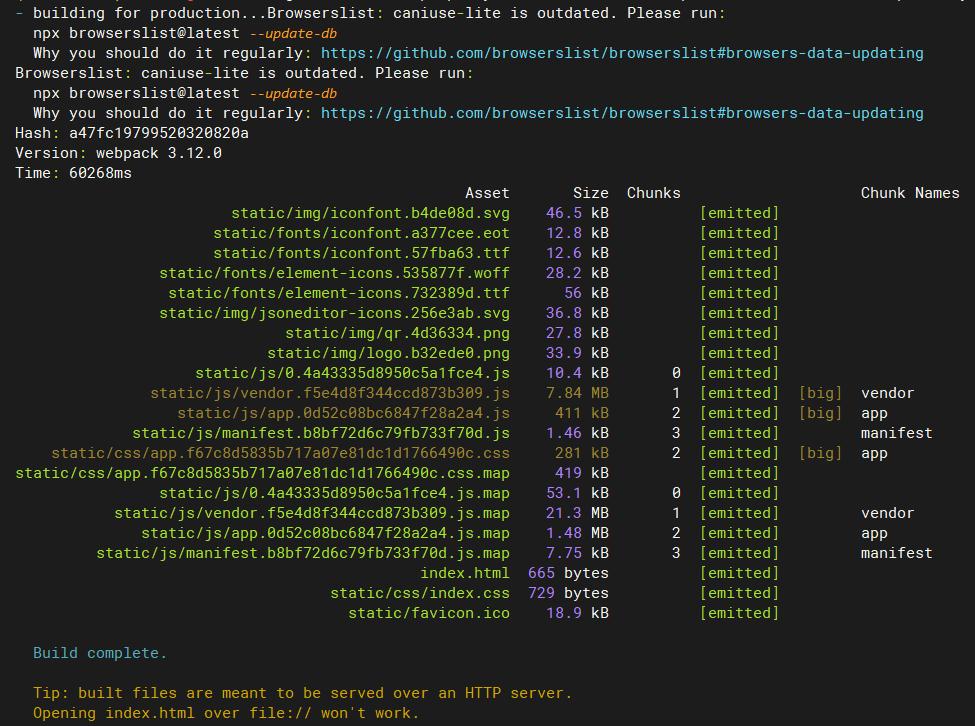Select app.0d52c08bc6847f28a2a4.js.map asset name
Screen dimensions: 975x726
point(325,533)
